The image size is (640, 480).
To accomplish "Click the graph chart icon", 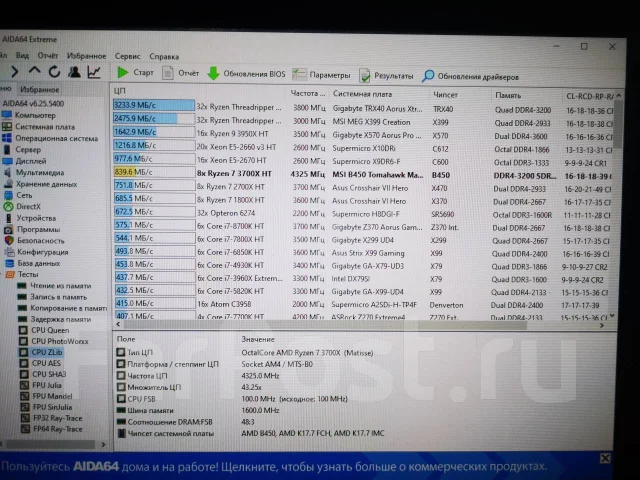I will tap(94, 72).
